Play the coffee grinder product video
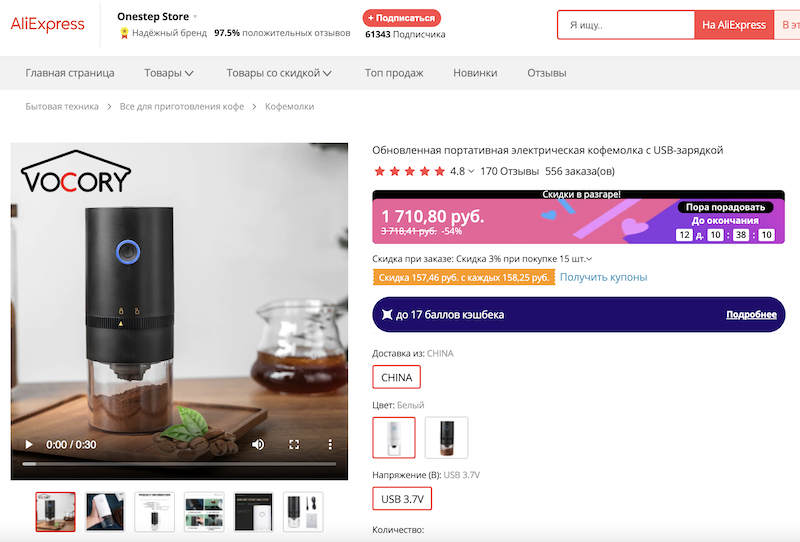The image size is (800, 542). [x=29, y=444]
